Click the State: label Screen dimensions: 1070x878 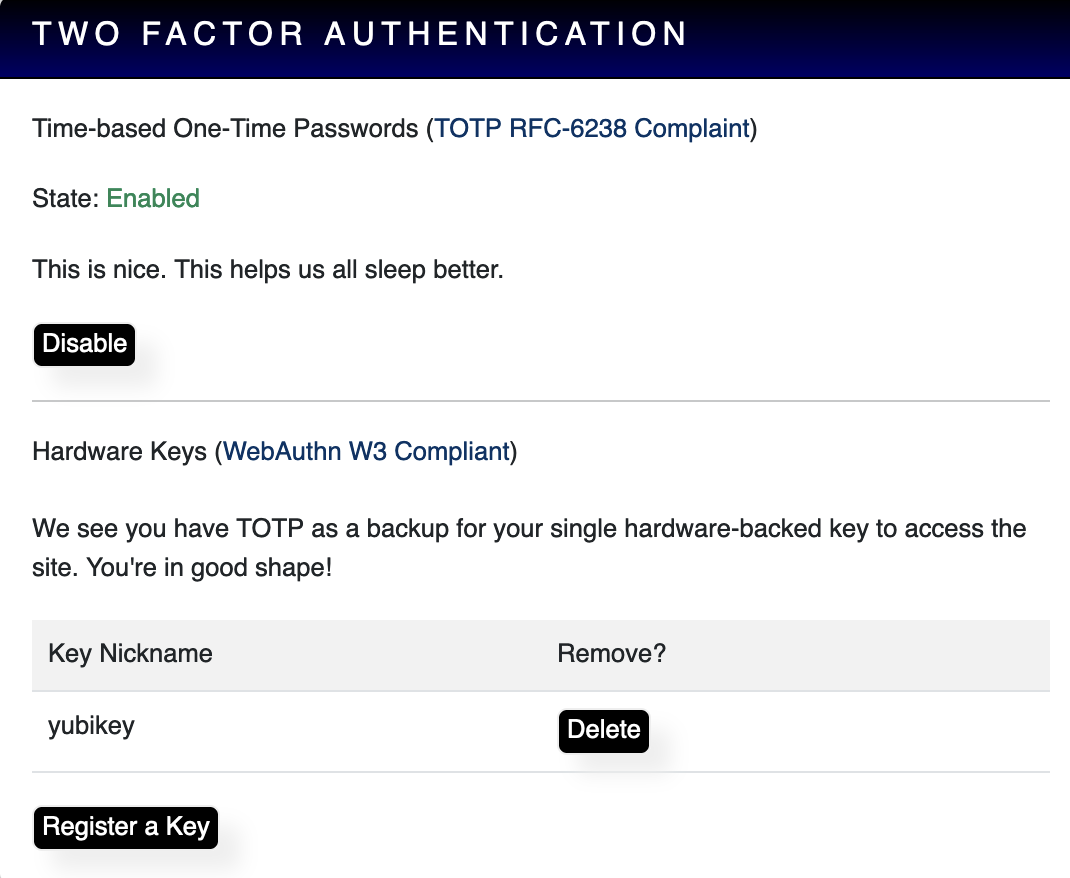(x=66, y=199)
